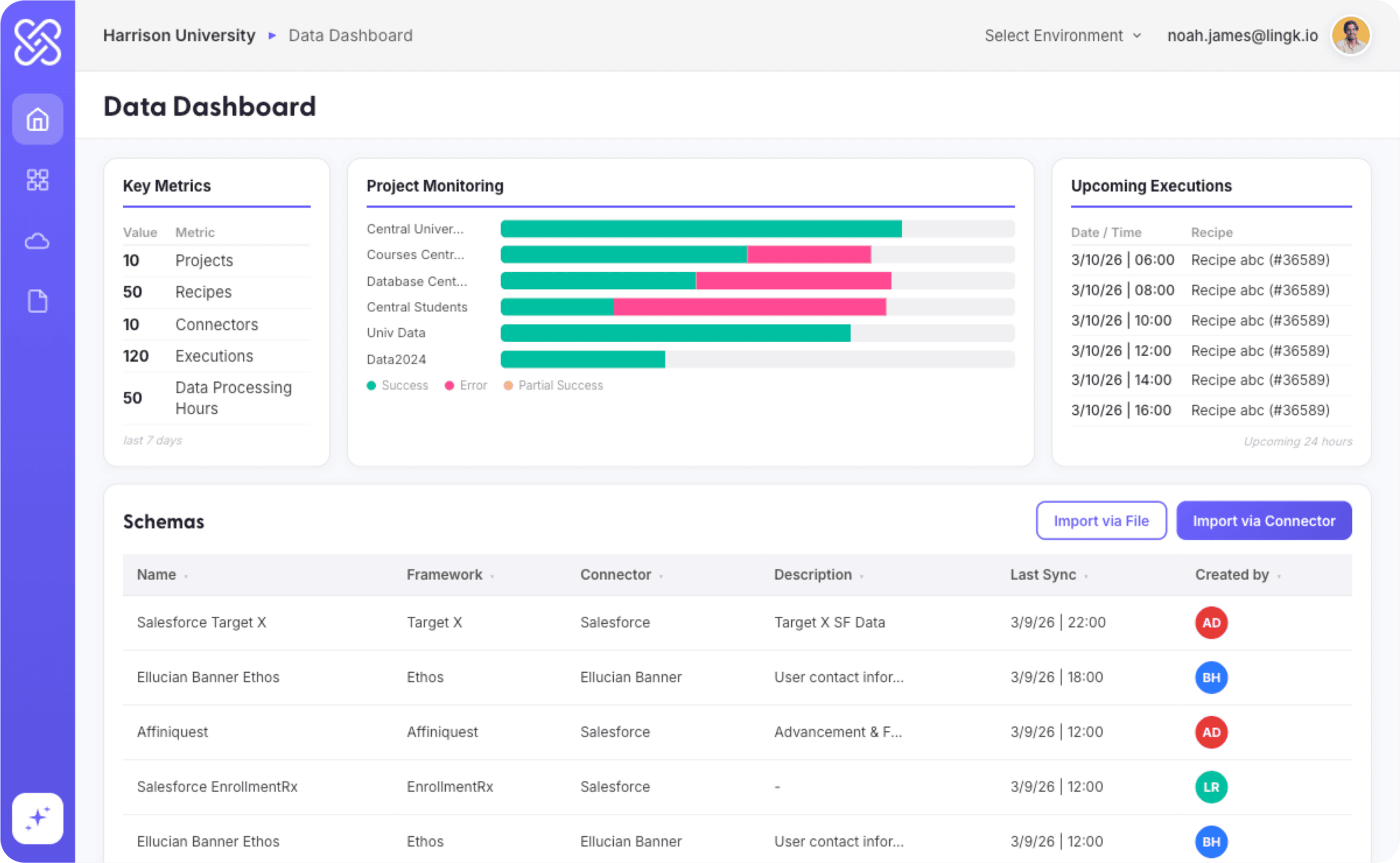Click the user profile avatar photo
The height and width of the screenshot is (863, 1400).
[1350, 35]
